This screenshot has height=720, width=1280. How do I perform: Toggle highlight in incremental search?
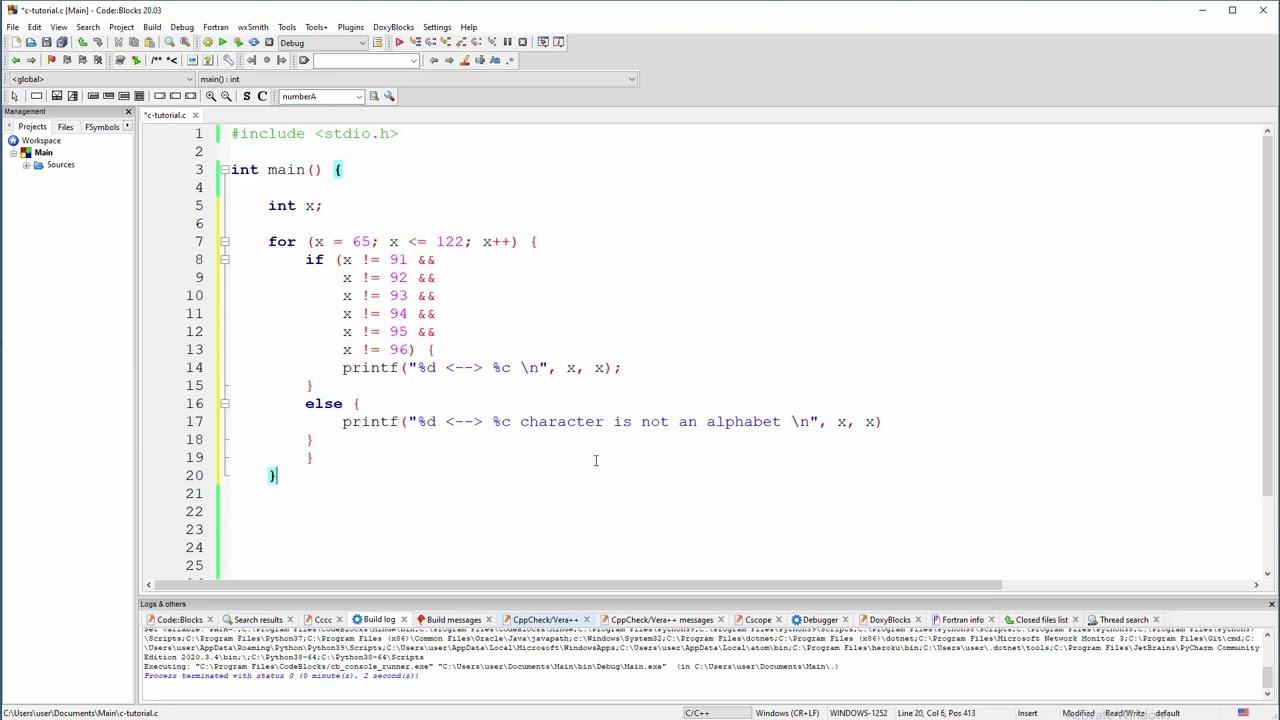464,60
